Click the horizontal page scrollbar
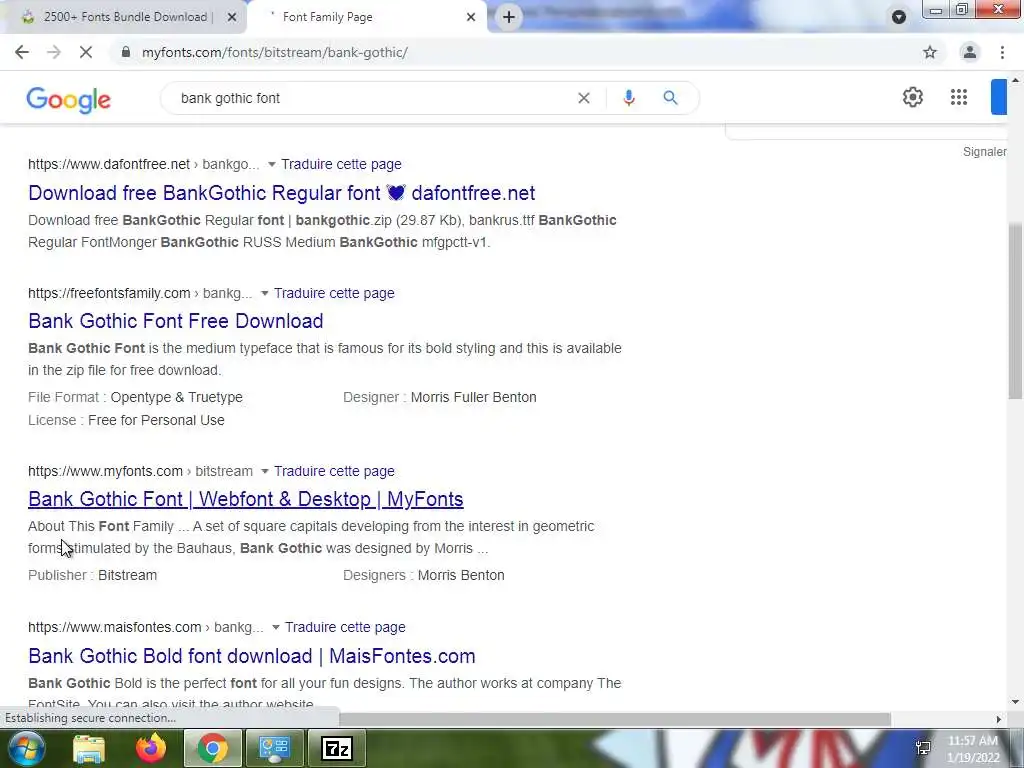 coord(614,719)
